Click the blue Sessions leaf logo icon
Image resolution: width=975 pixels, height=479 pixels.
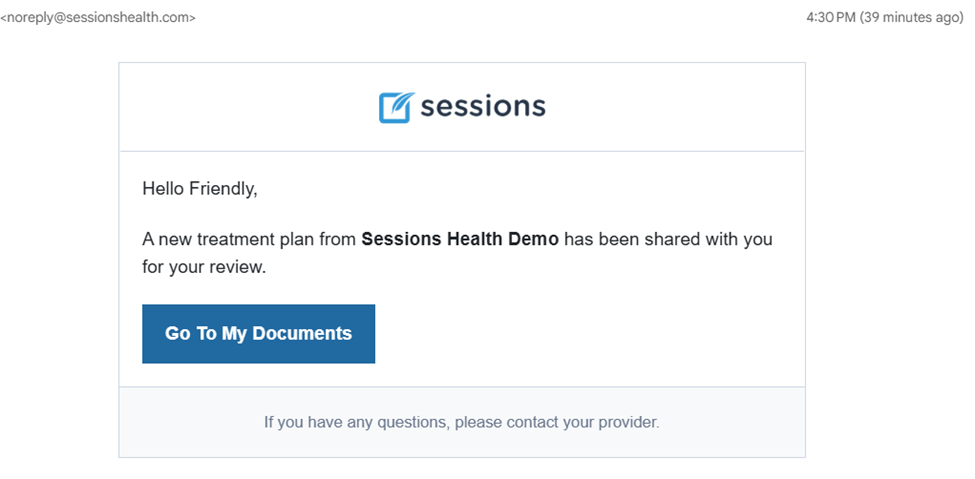pos(394,108)
